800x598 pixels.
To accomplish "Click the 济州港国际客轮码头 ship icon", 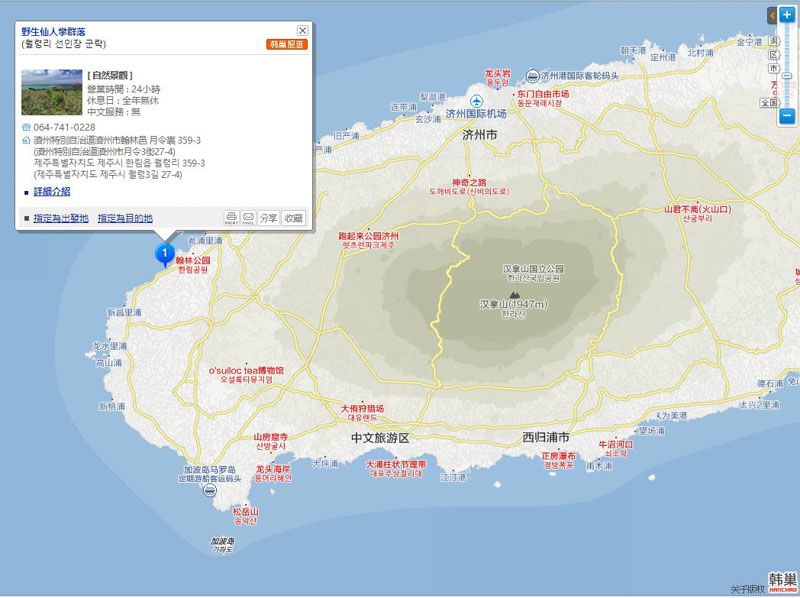I will click(x=532, y=76).
